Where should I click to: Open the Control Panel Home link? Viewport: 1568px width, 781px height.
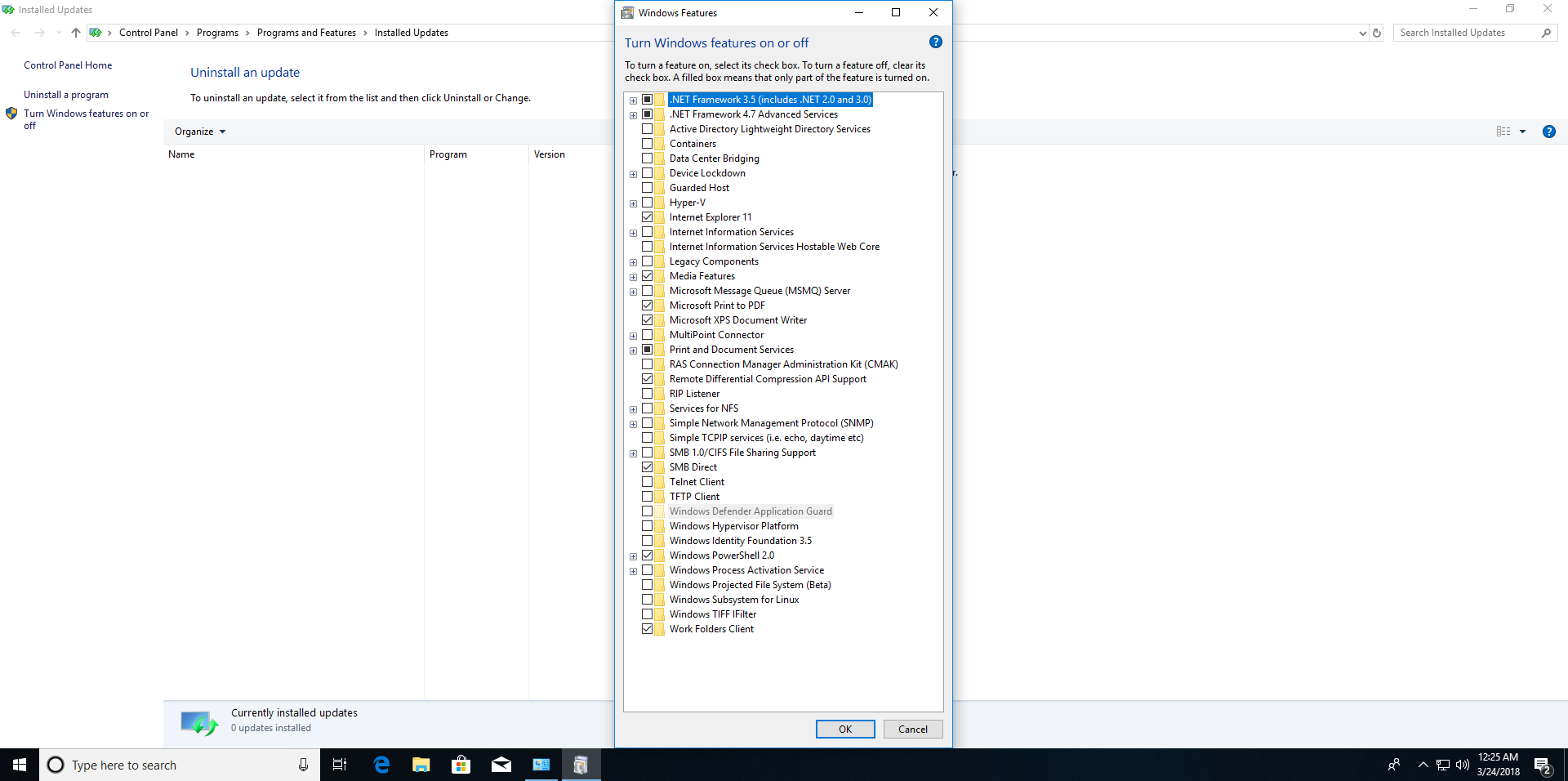[x=68, y=65]
